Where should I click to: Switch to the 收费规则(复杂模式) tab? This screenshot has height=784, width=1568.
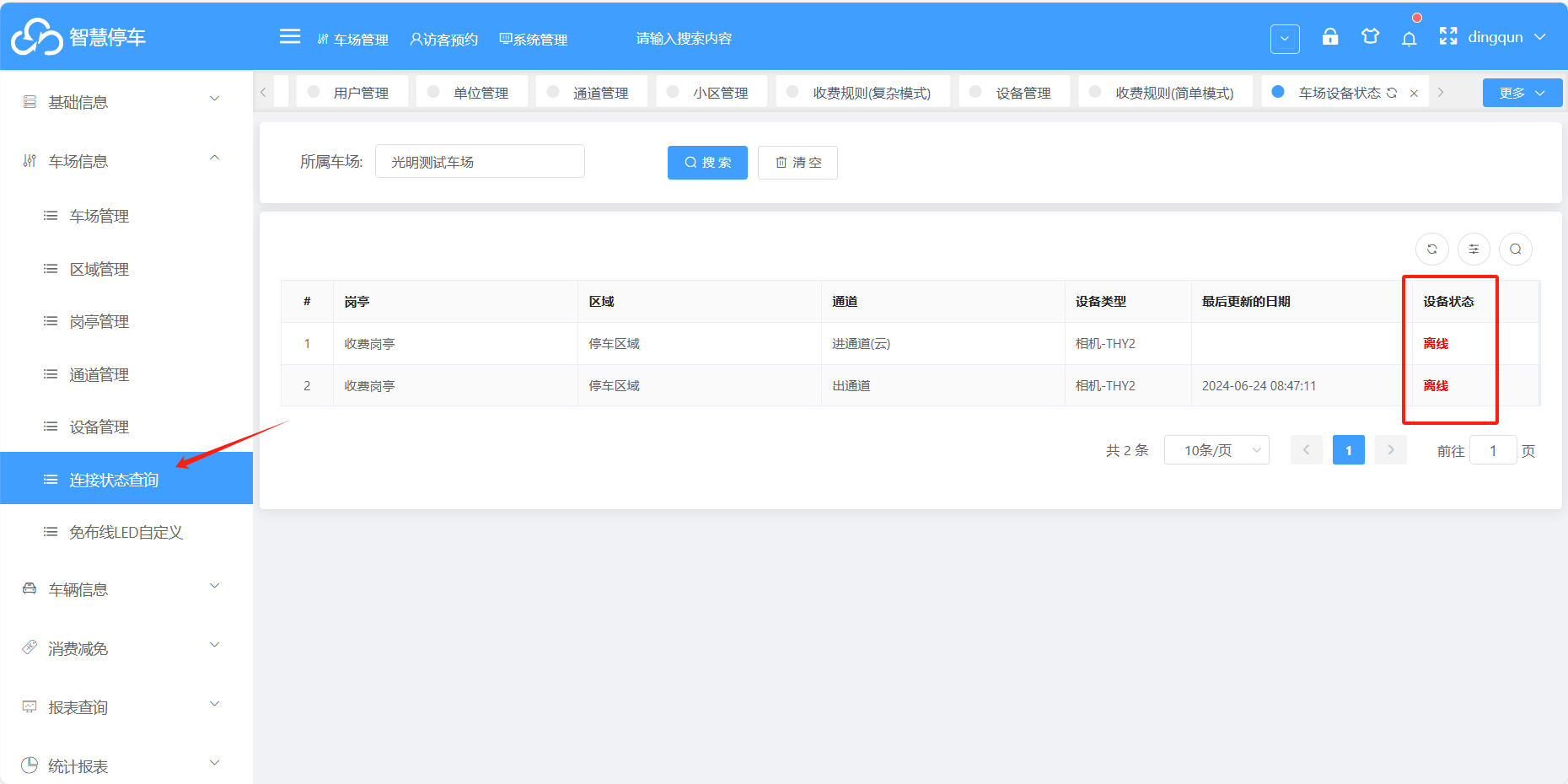click(862, 93)
